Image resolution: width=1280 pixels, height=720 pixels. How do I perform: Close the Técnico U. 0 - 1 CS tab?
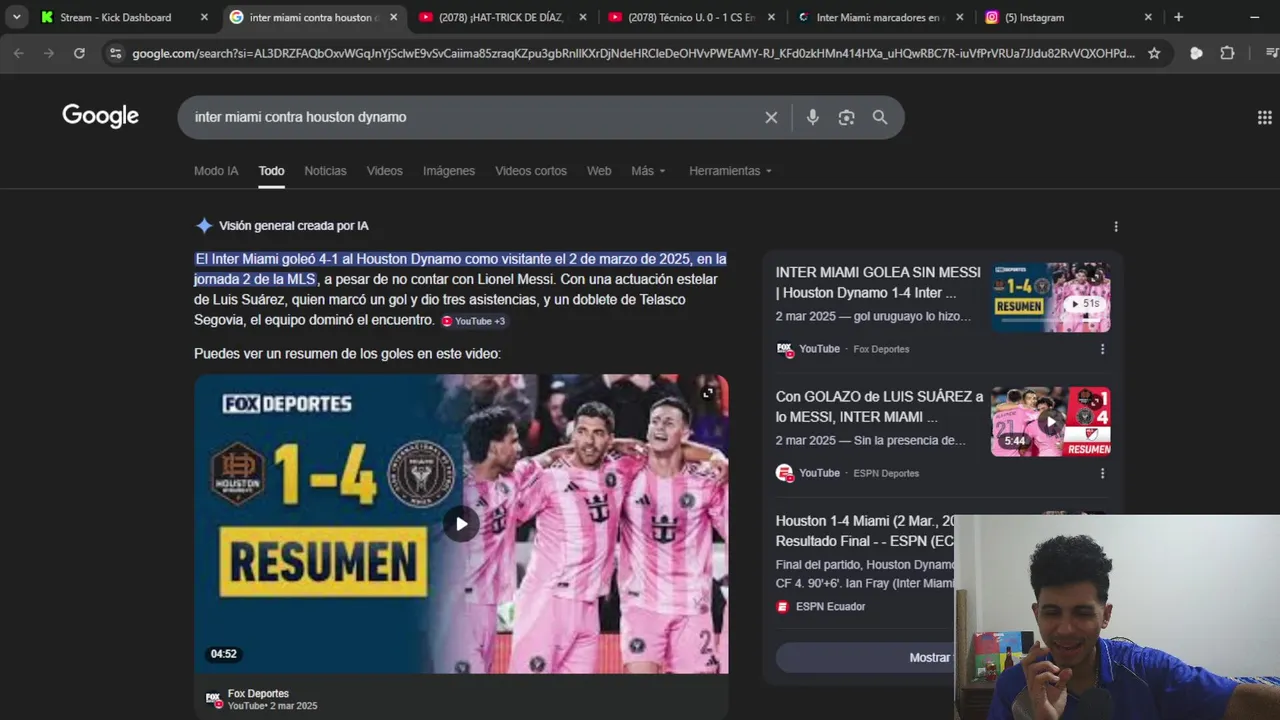coord(771,17)
